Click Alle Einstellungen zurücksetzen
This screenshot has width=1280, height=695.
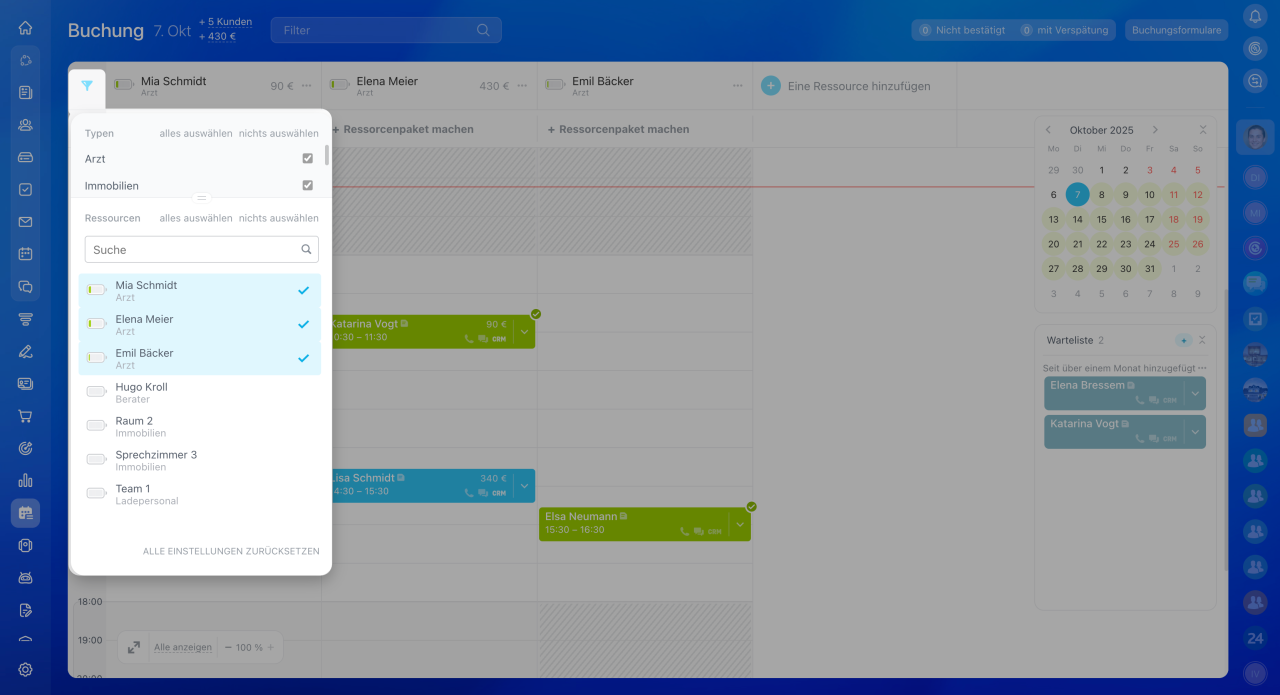click(x=231, y=551)
